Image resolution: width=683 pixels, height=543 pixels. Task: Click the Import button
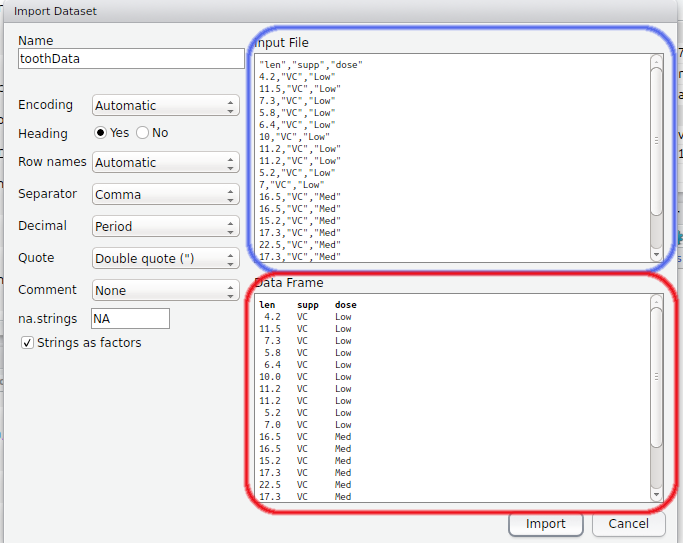coord(545,524)
